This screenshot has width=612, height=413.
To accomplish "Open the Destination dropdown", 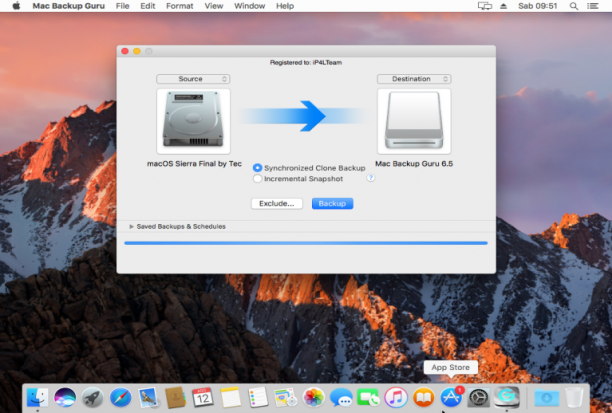I will (414, 79).
